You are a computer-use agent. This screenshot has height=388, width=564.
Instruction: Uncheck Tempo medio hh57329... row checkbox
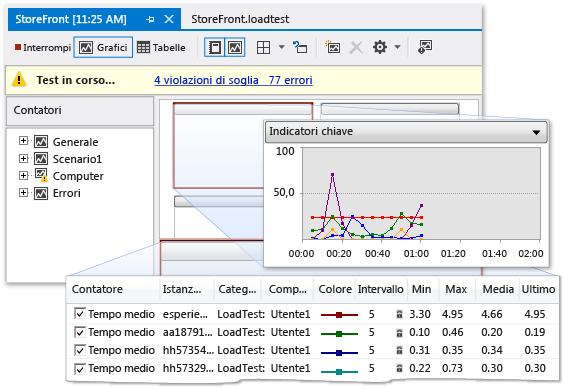pos(80,368)
